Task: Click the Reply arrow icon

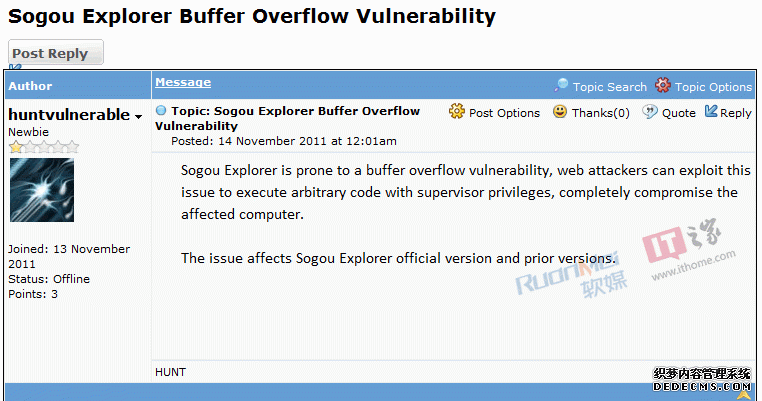Action: (711, 111)
